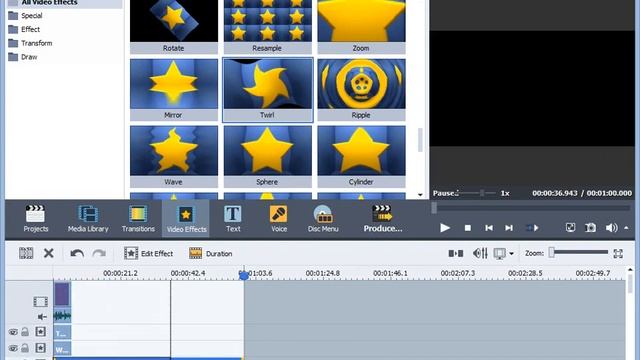Viewport: 640px width, 360px height.
Task: Toggle eye visibility of W track
Action: (x=13, y=348)
